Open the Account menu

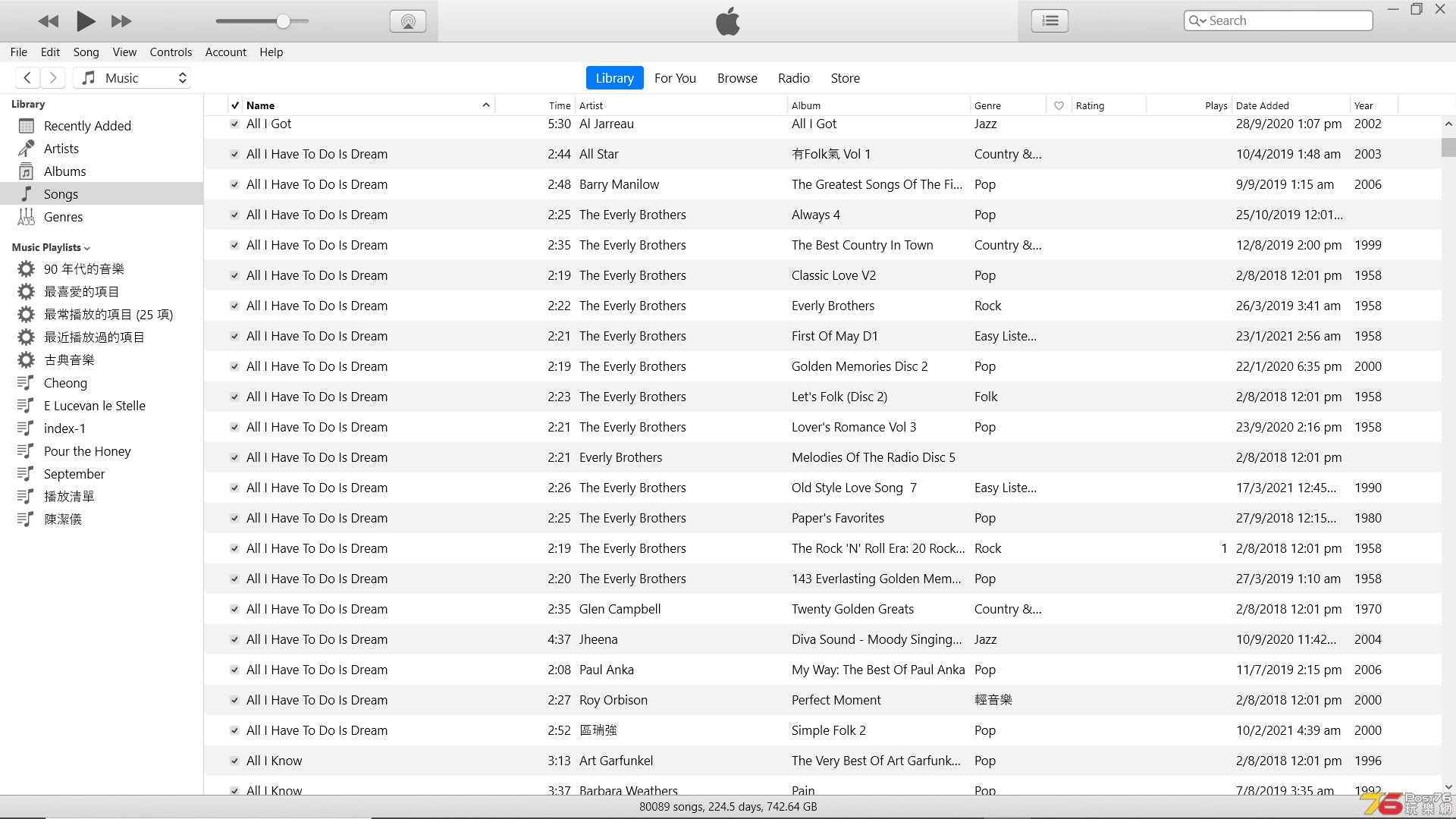(225, 52)
